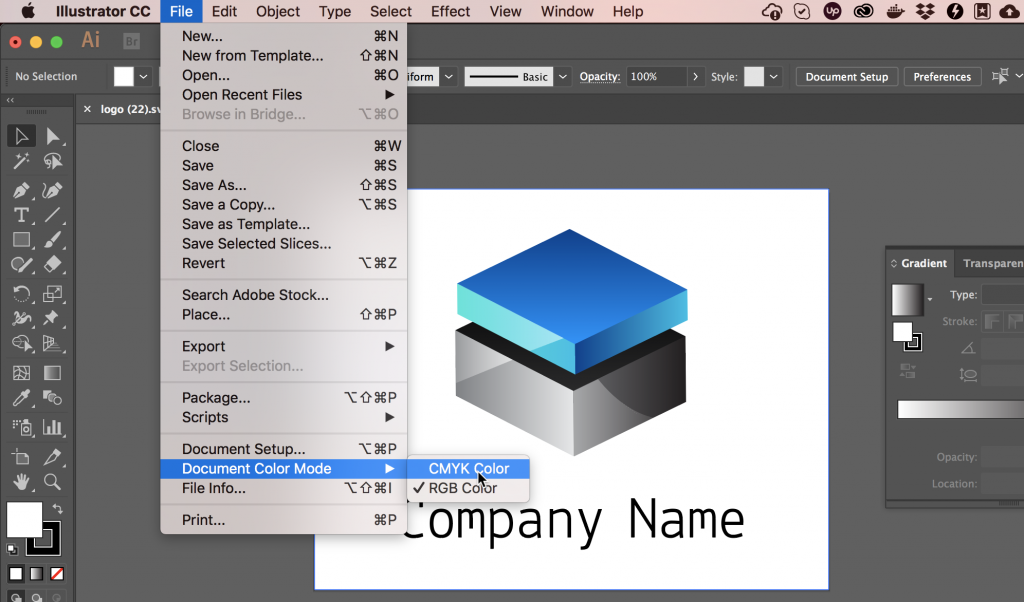Click the Document Setup button
1024x602 pixels.
[846, 76]
